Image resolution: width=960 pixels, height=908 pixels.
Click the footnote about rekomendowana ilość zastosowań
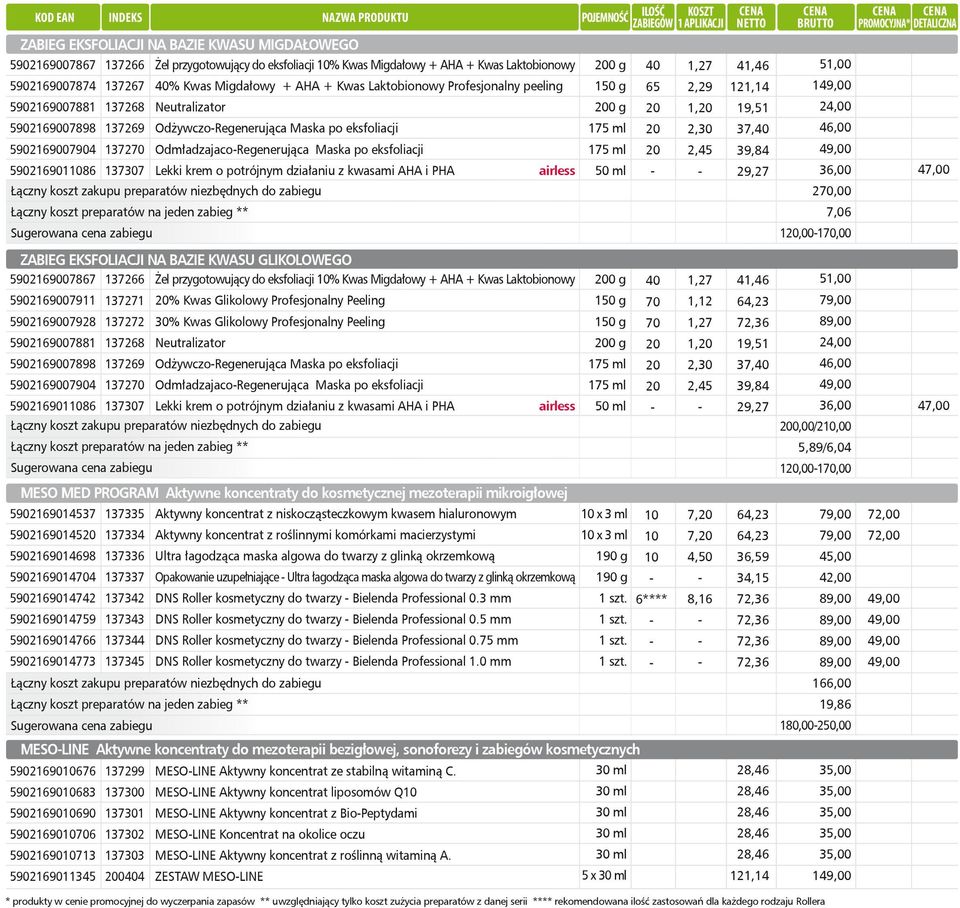pos(679,901)
